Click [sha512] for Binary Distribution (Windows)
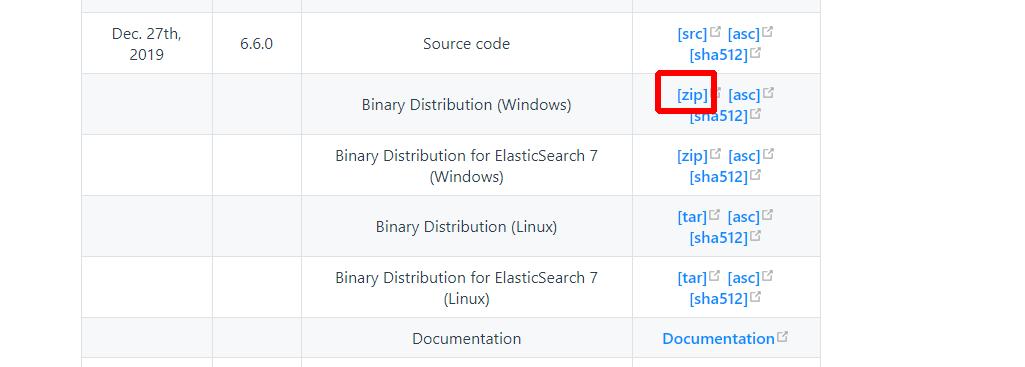This screenshot has width=1025, height=367. tap(718, 116)
